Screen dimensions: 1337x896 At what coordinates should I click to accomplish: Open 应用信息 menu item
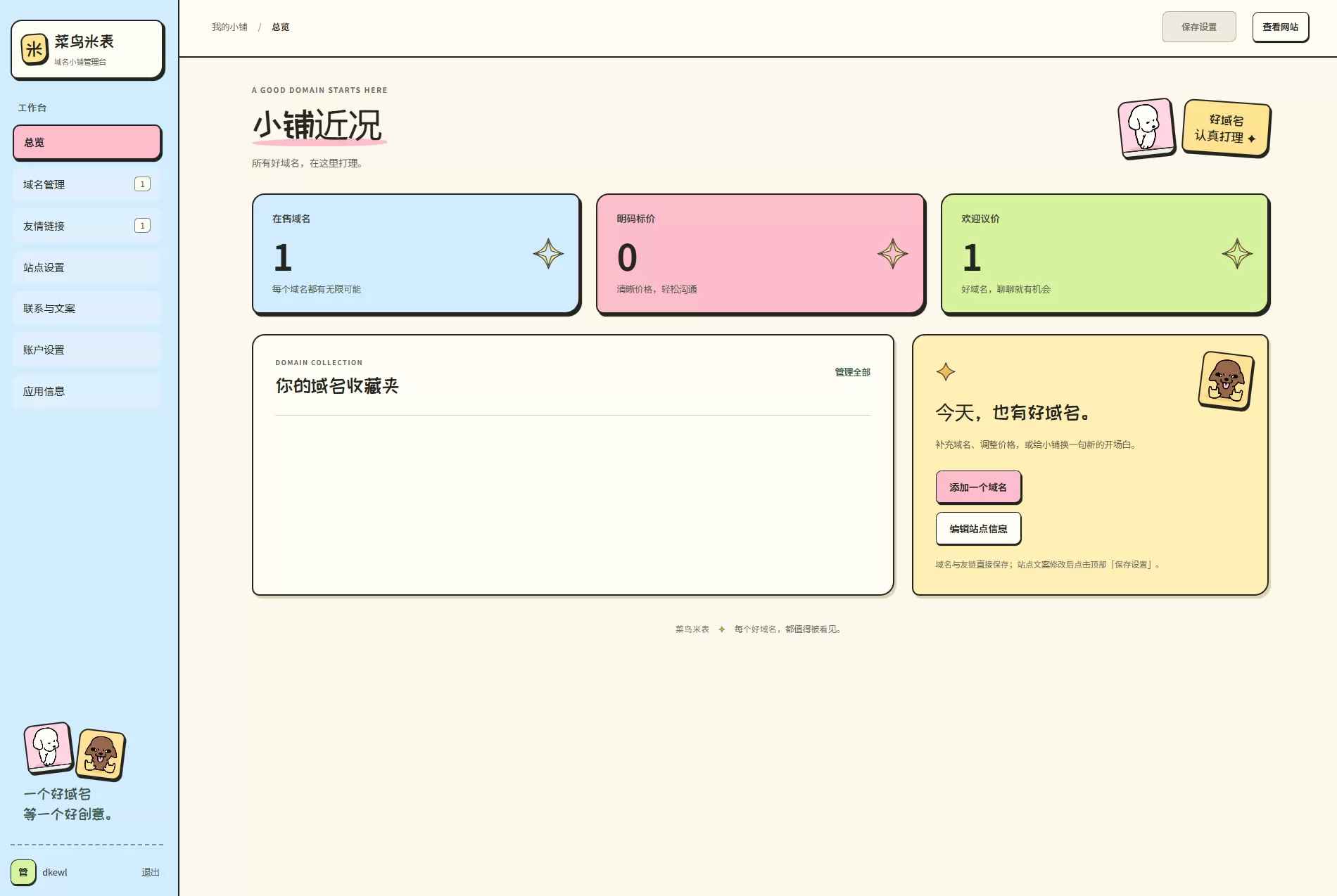[x=87, y=391]
